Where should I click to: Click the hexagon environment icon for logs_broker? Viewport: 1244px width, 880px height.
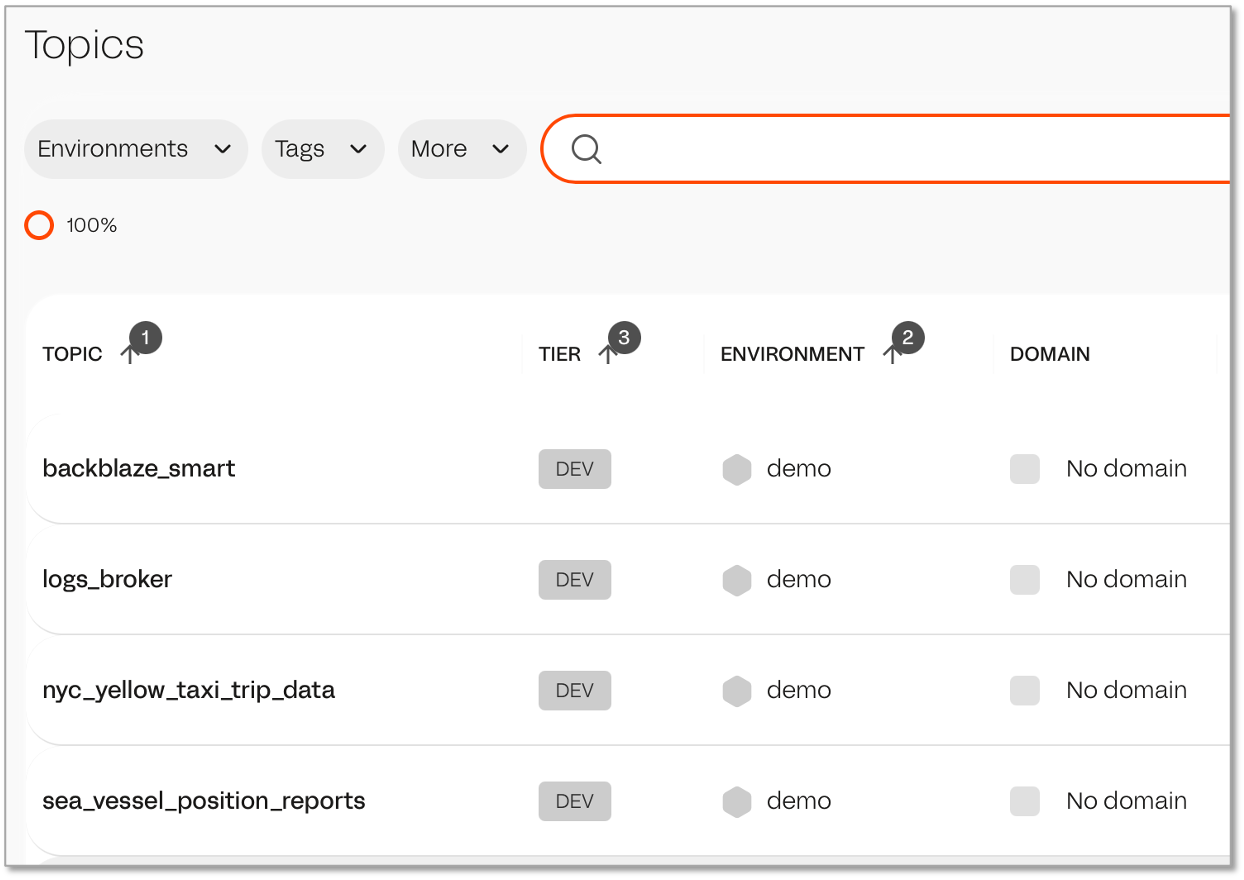[737, 580]
